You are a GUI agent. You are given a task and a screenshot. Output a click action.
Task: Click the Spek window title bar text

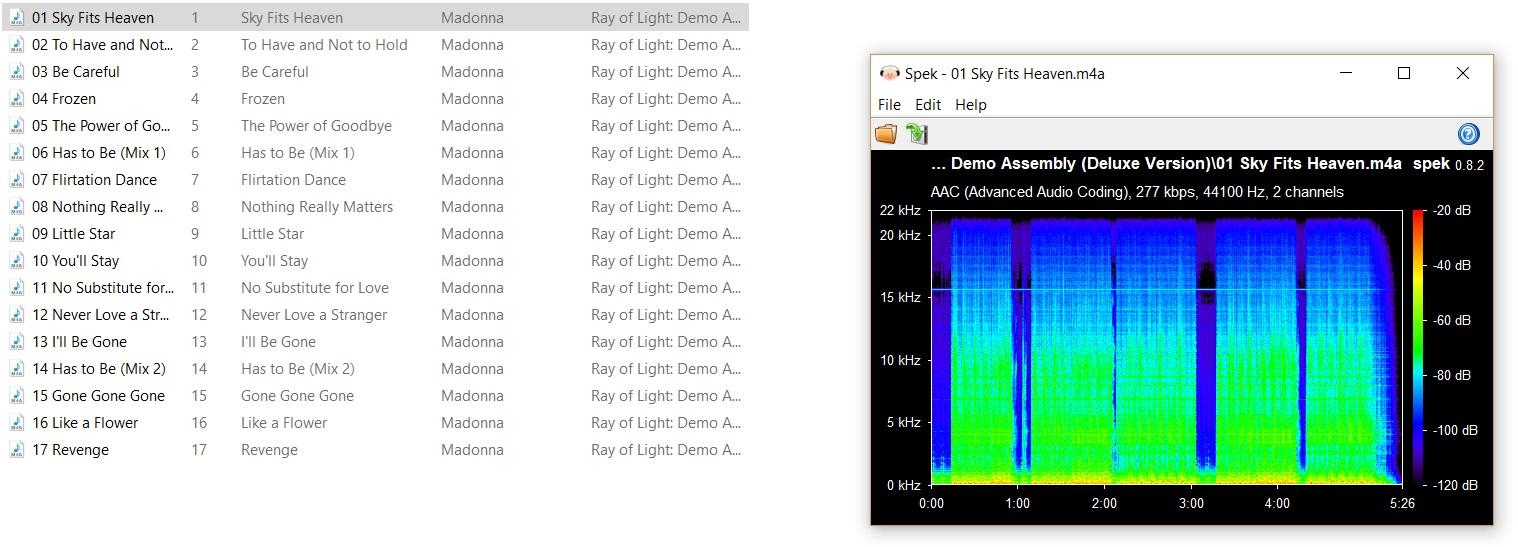[x=1004, y=73]
